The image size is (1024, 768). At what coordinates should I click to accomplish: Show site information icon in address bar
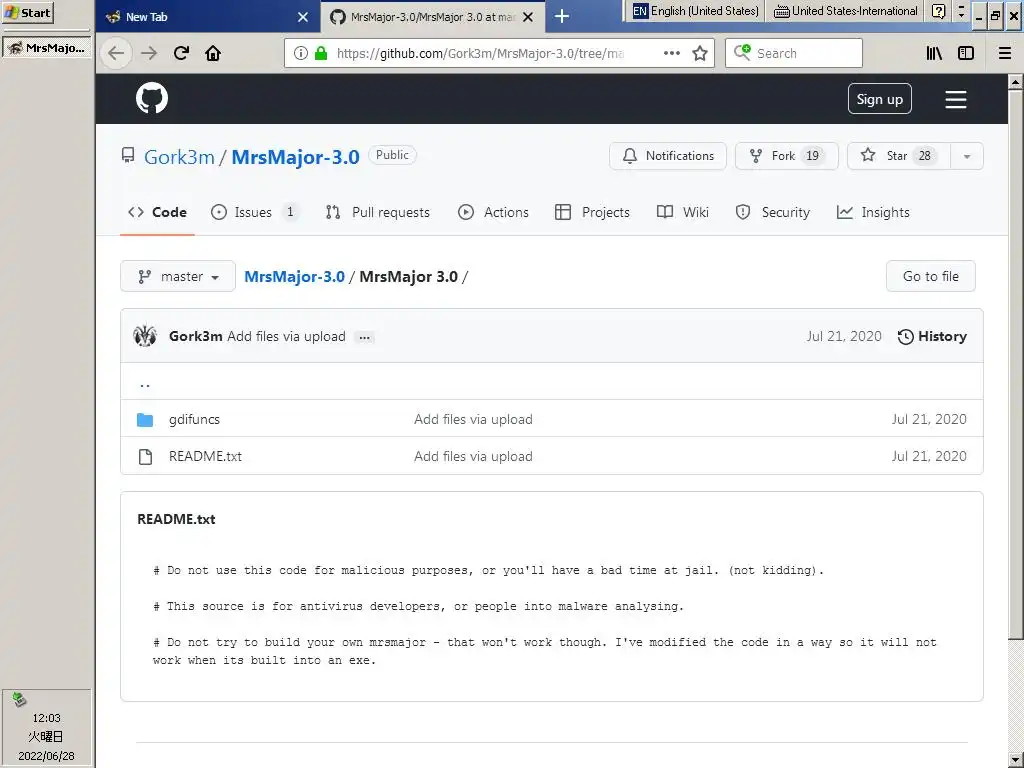(300, 53)
